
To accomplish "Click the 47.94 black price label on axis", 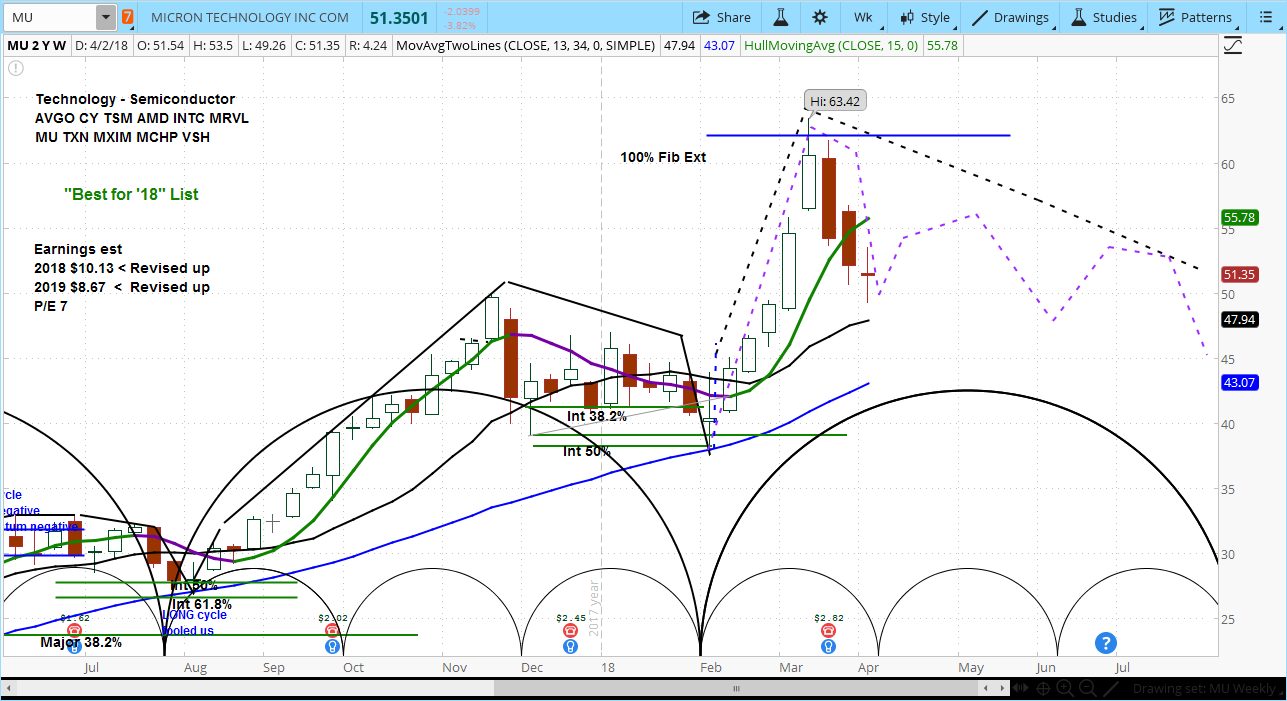I will [1238, 319].
